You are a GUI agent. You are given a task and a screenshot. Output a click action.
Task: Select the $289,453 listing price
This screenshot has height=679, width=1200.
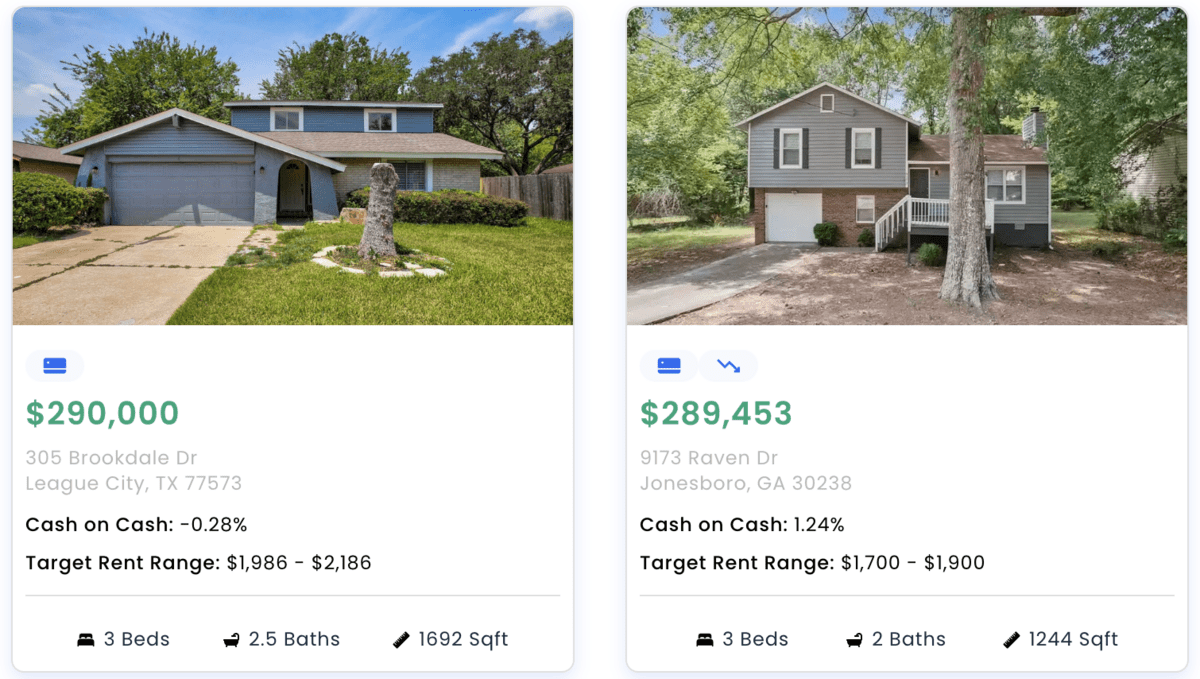(x=716, y=413)
